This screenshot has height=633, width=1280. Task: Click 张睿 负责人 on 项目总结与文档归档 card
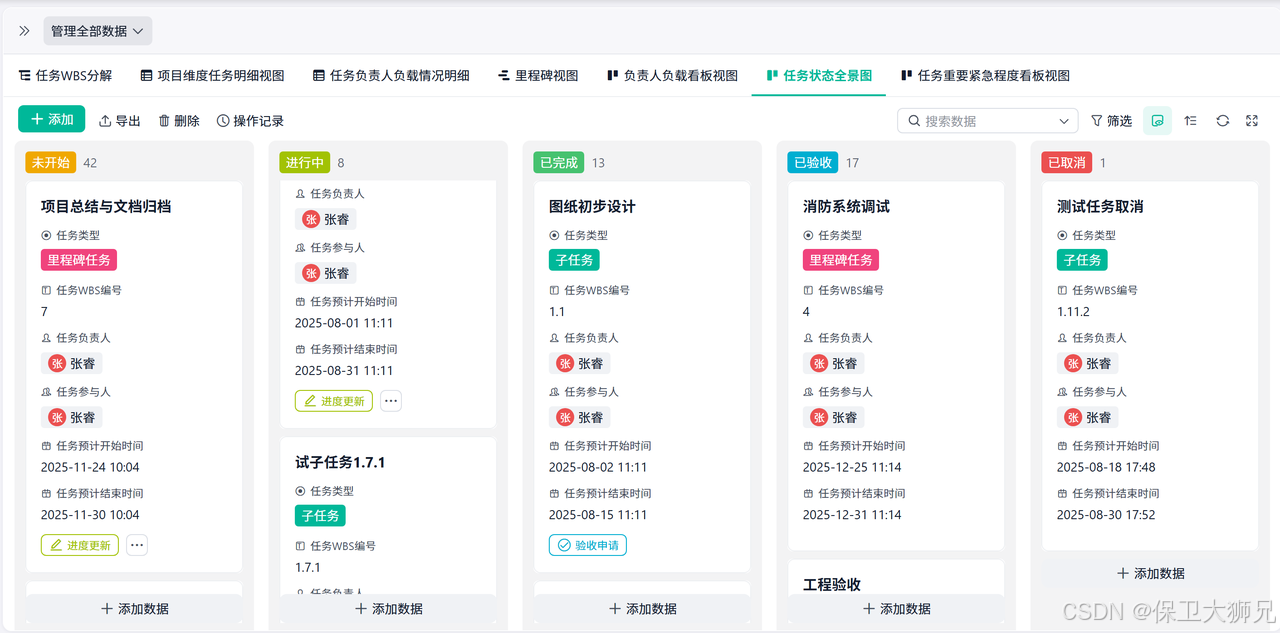click(72, 364)
